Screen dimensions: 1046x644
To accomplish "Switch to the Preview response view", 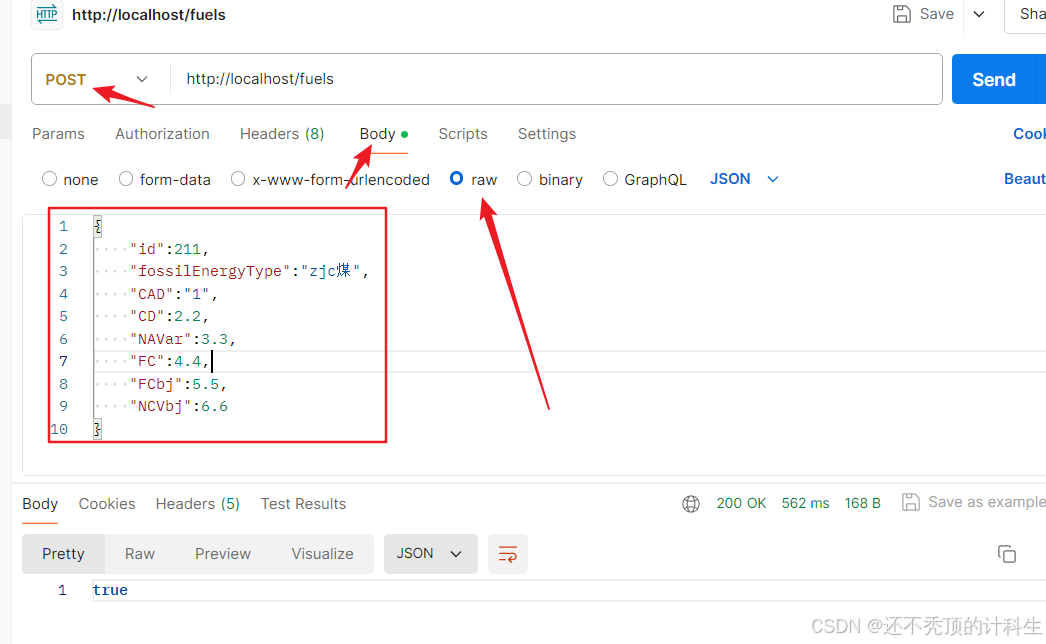I will tap(223, 554).
